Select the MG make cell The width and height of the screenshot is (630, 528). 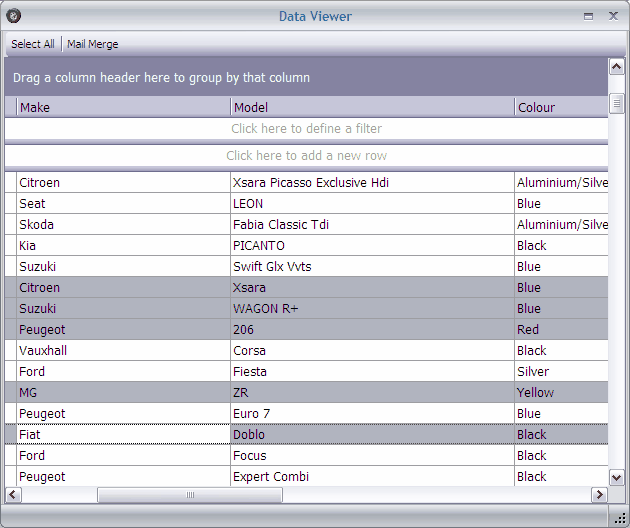(123, 392)
